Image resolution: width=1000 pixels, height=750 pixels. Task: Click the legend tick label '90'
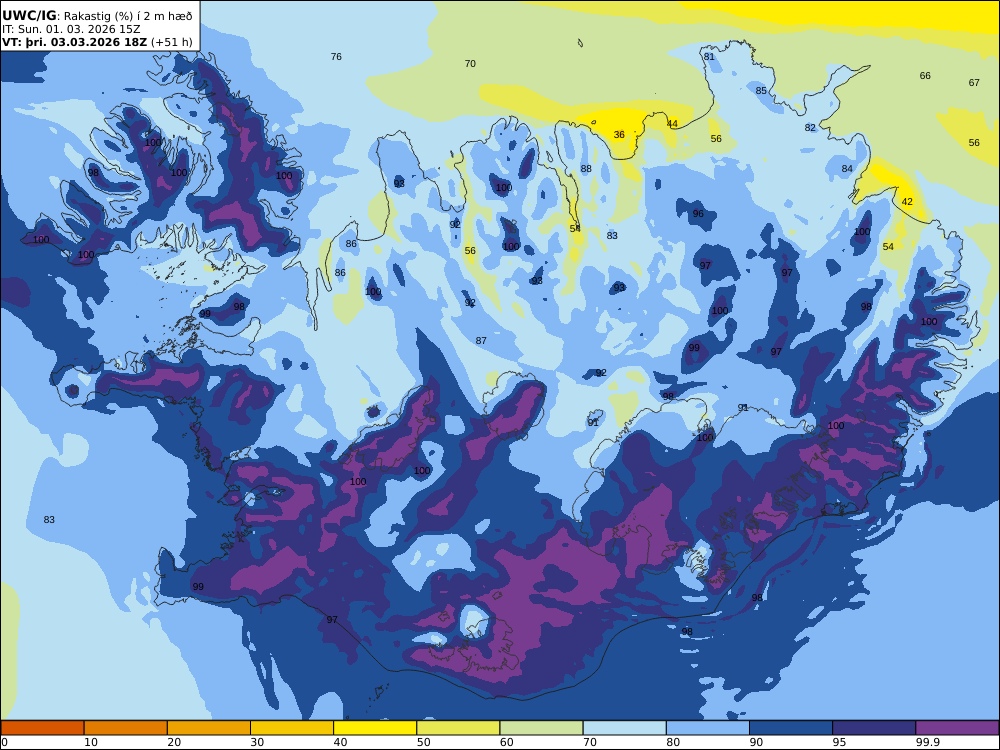pyautogui.click(x=756, y=742)
